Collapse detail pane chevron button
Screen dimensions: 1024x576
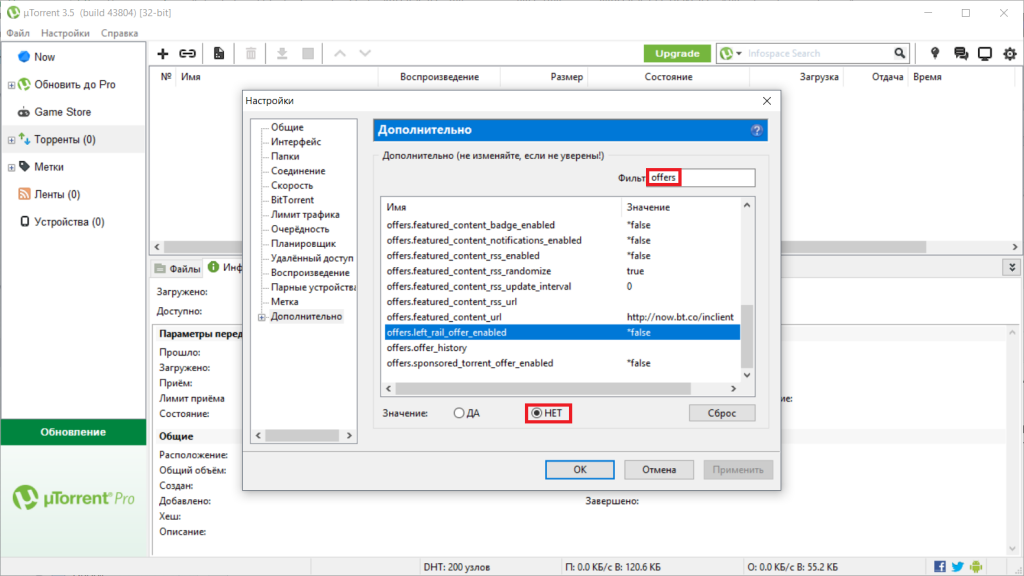(1012, 268)
